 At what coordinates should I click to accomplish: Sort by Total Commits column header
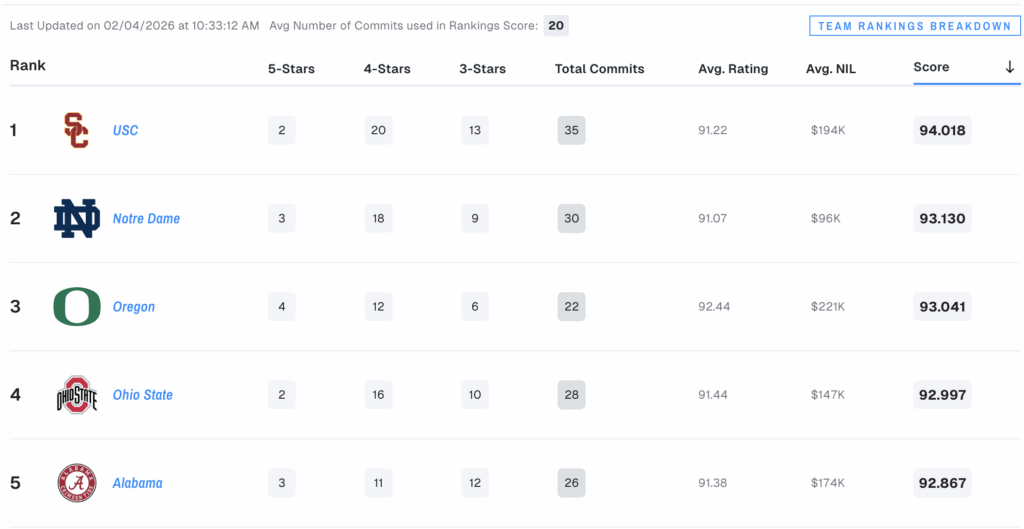(599, 69)
